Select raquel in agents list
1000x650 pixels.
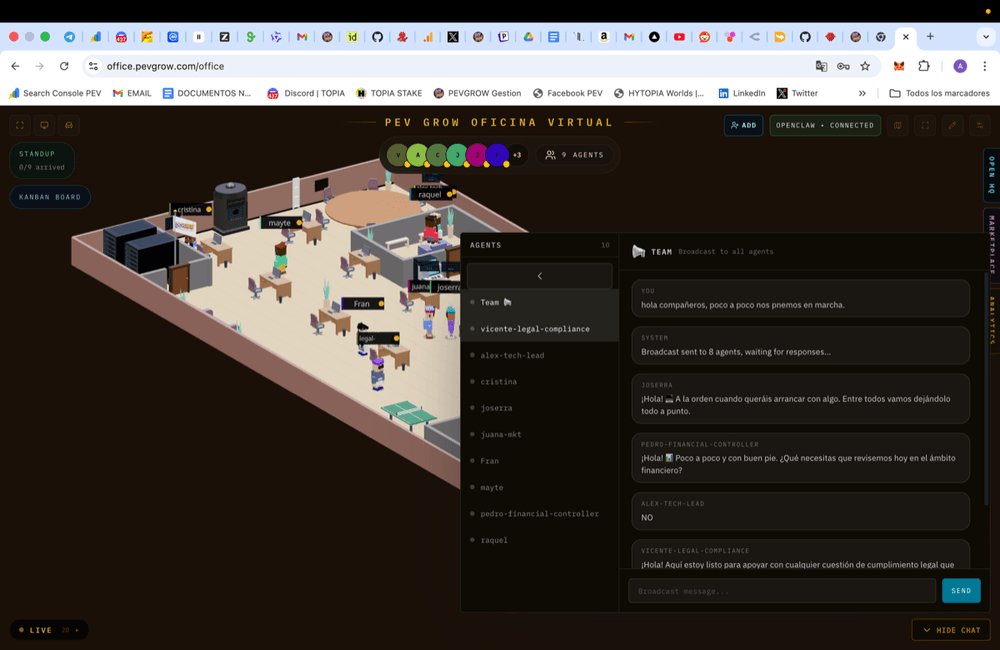pyautogui.click(x=540, y=540)
